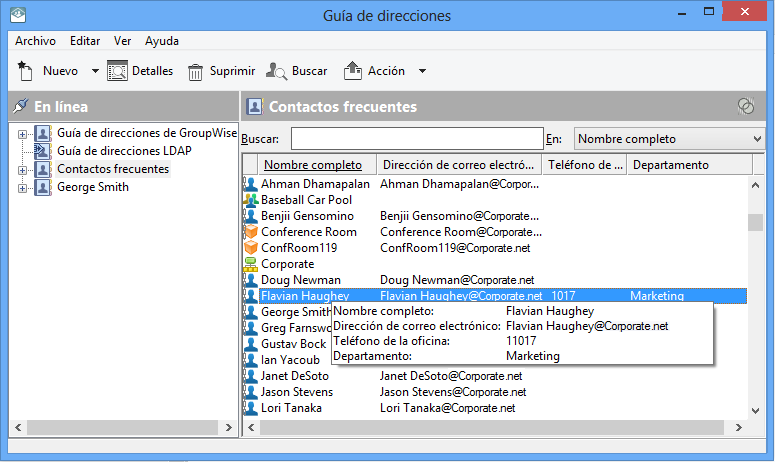Screen dimensions: 775x462
Task: Expand the George Smith tree node
Action: tap(22, 188)
